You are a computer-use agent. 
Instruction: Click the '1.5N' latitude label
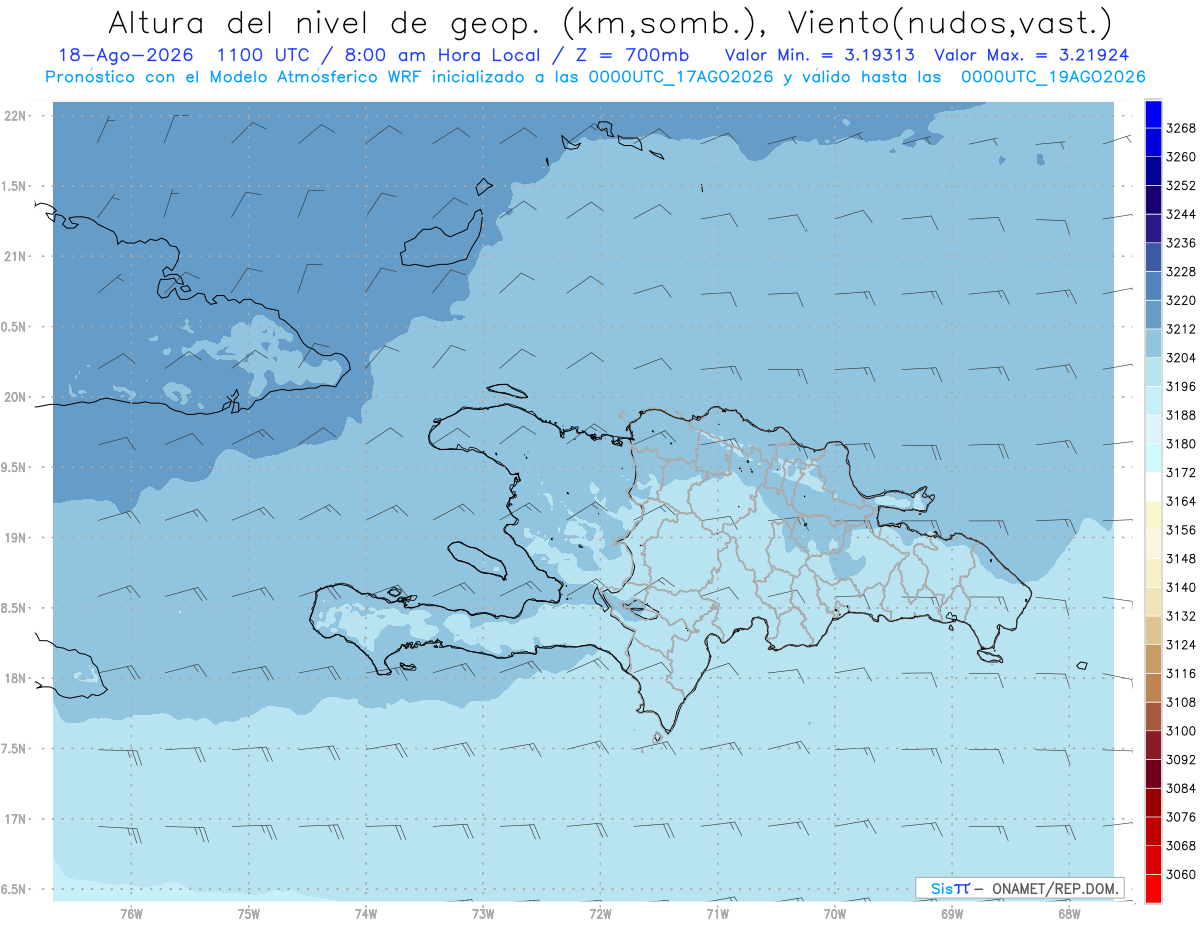pyautogui.click(x=14, y=186)
